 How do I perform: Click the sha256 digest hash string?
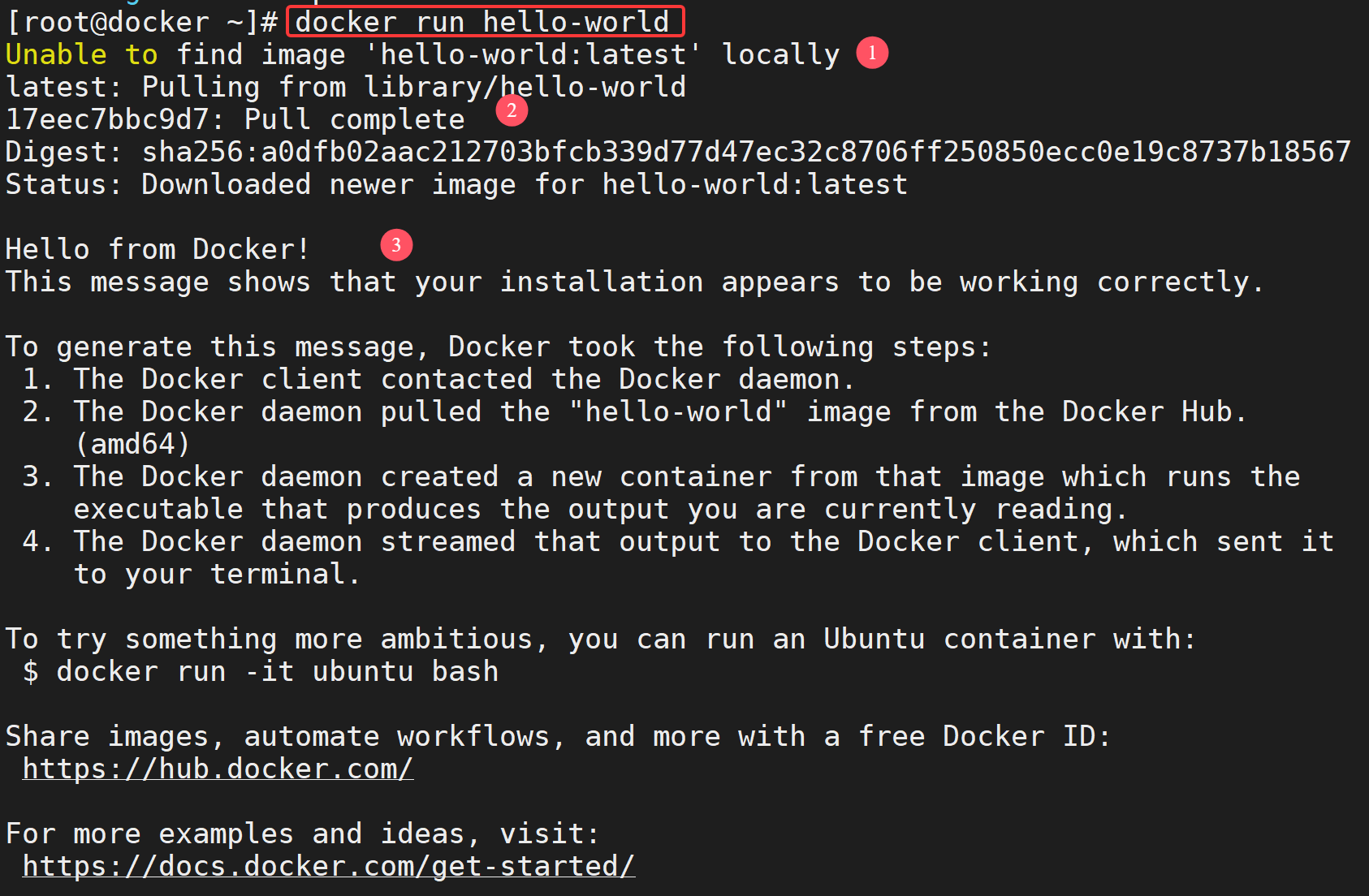tap(746, 152)
